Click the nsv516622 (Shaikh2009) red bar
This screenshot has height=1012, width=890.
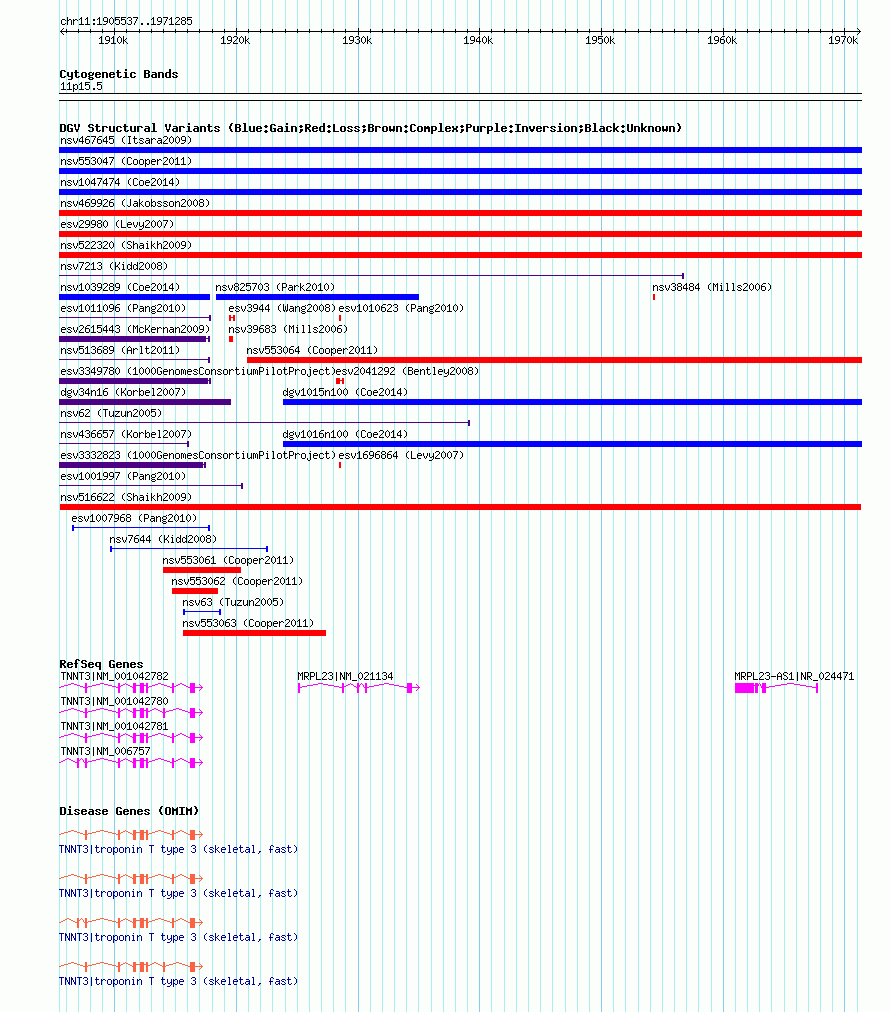click(460, 507)
